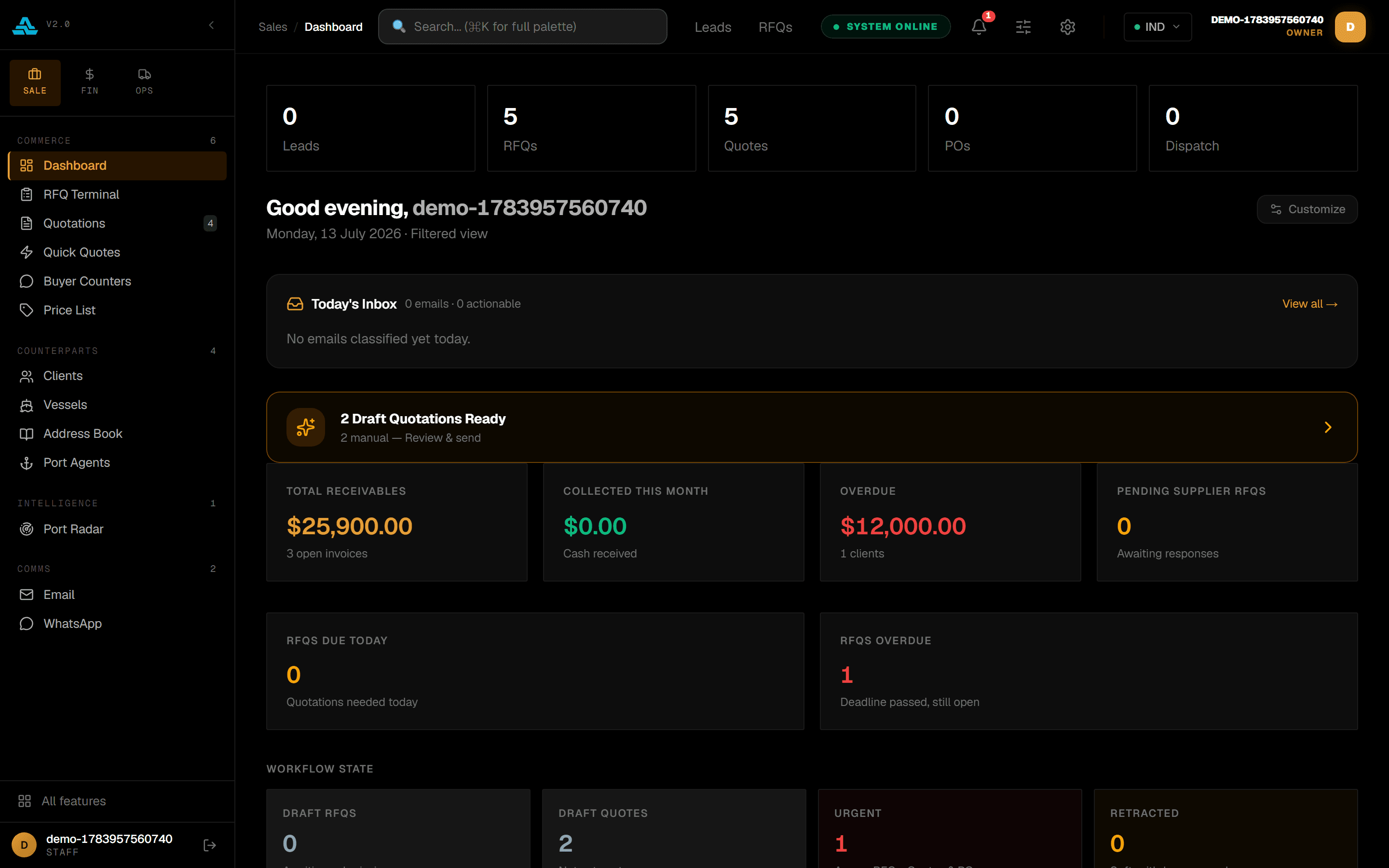Expand the IND region dropdown
This screenshot has width=1389, height=868.
[1157, 27]
